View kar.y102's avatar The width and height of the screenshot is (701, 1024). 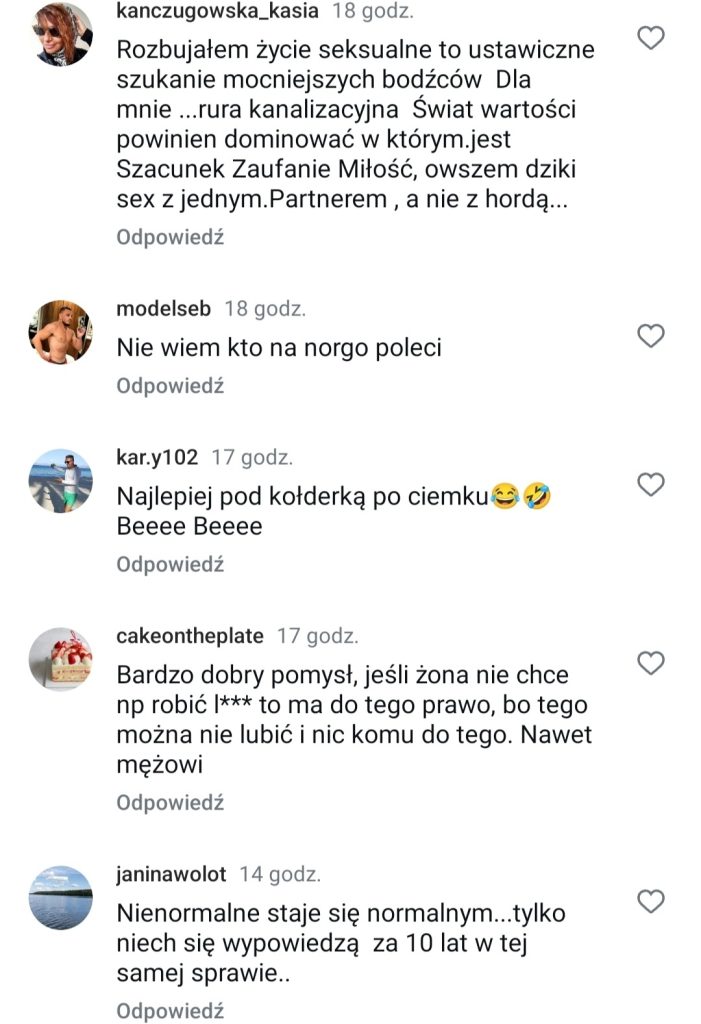62,480
